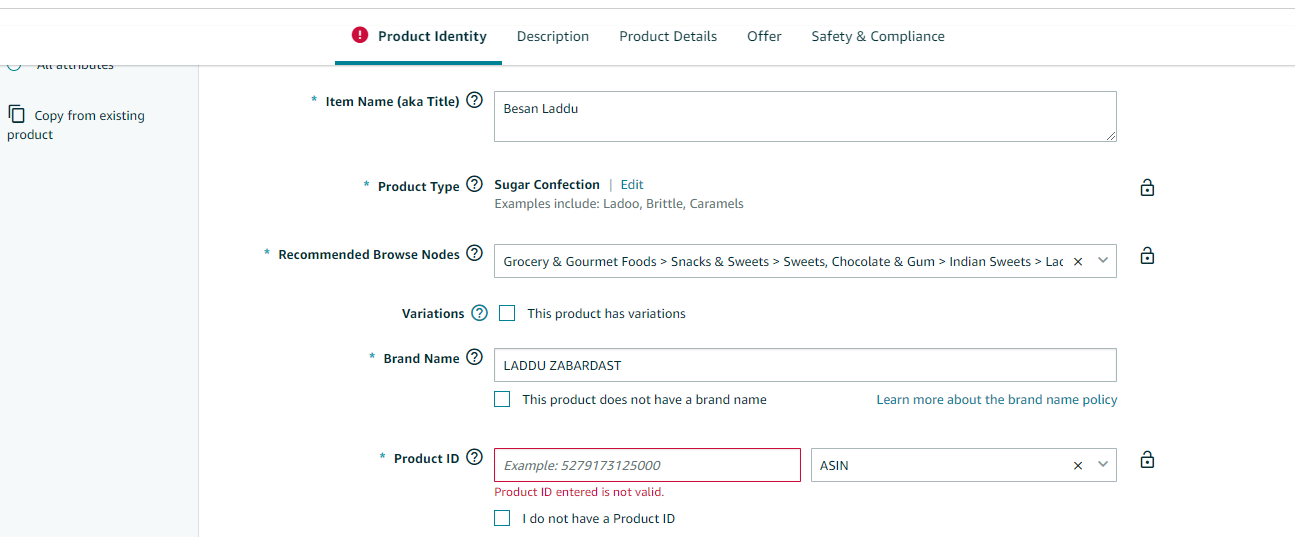Click help icon next to Product ID

coord(475,457)
